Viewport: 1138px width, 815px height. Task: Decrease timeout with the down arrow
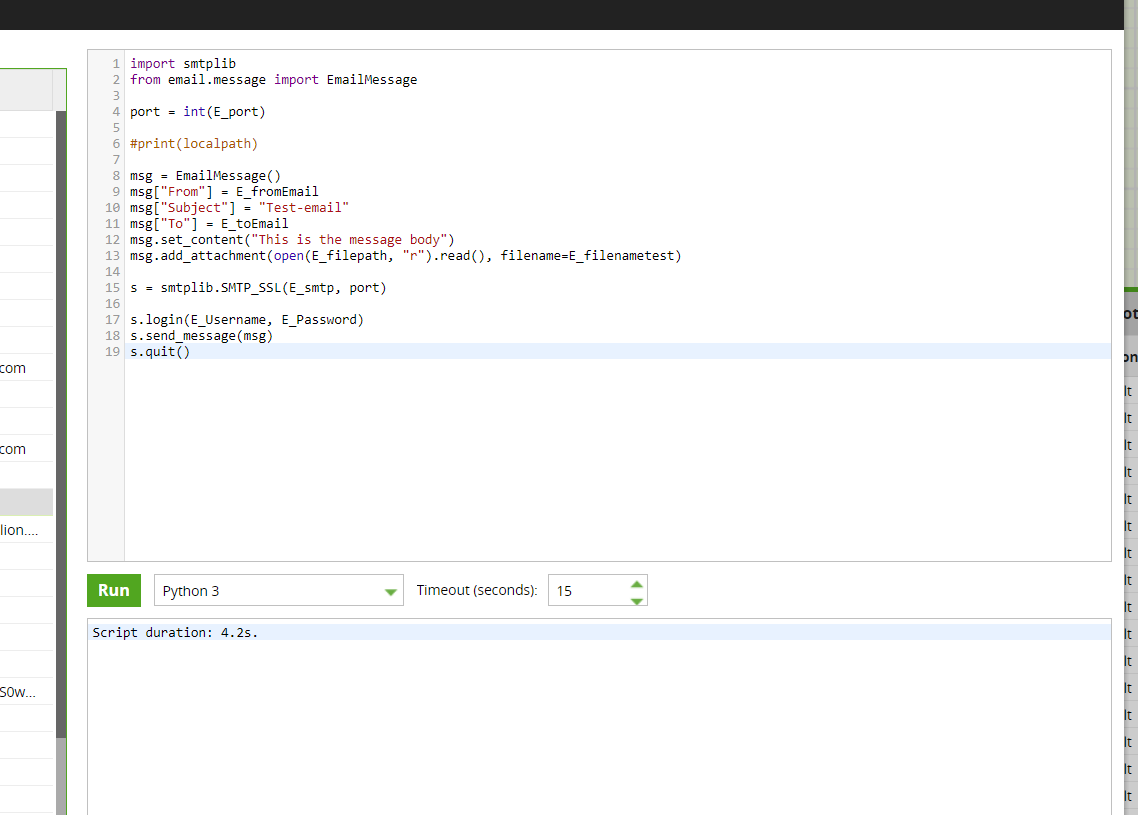click(x=636, y=600)
